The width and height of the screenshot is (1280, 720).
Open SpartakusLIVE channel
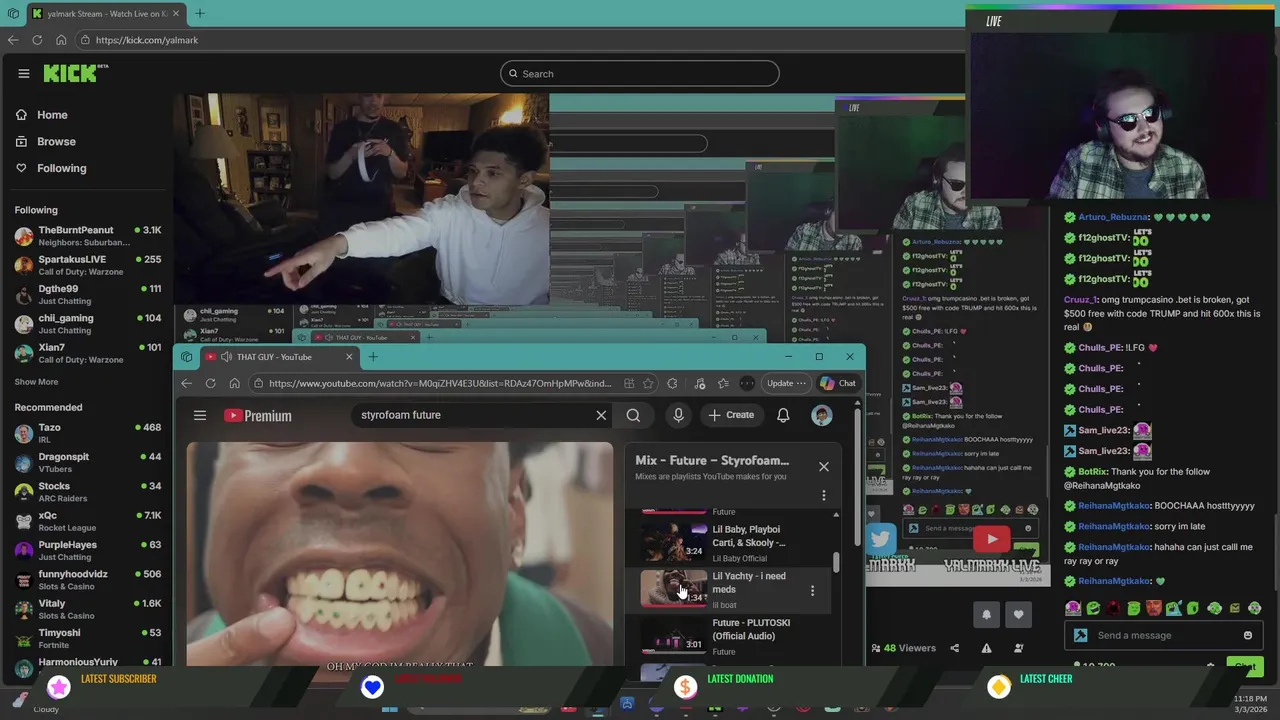click(87, 265)
